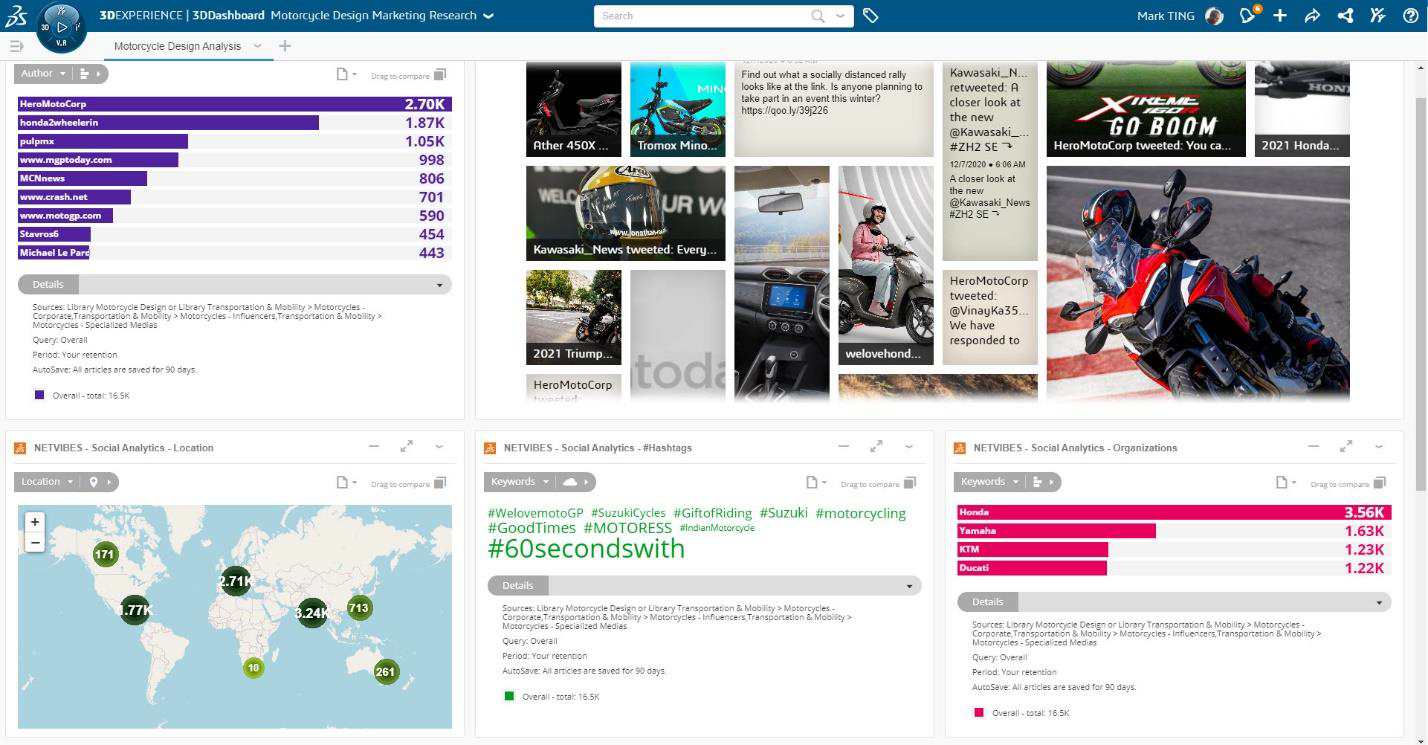Open the help question mark icon

pos(1410,15)
